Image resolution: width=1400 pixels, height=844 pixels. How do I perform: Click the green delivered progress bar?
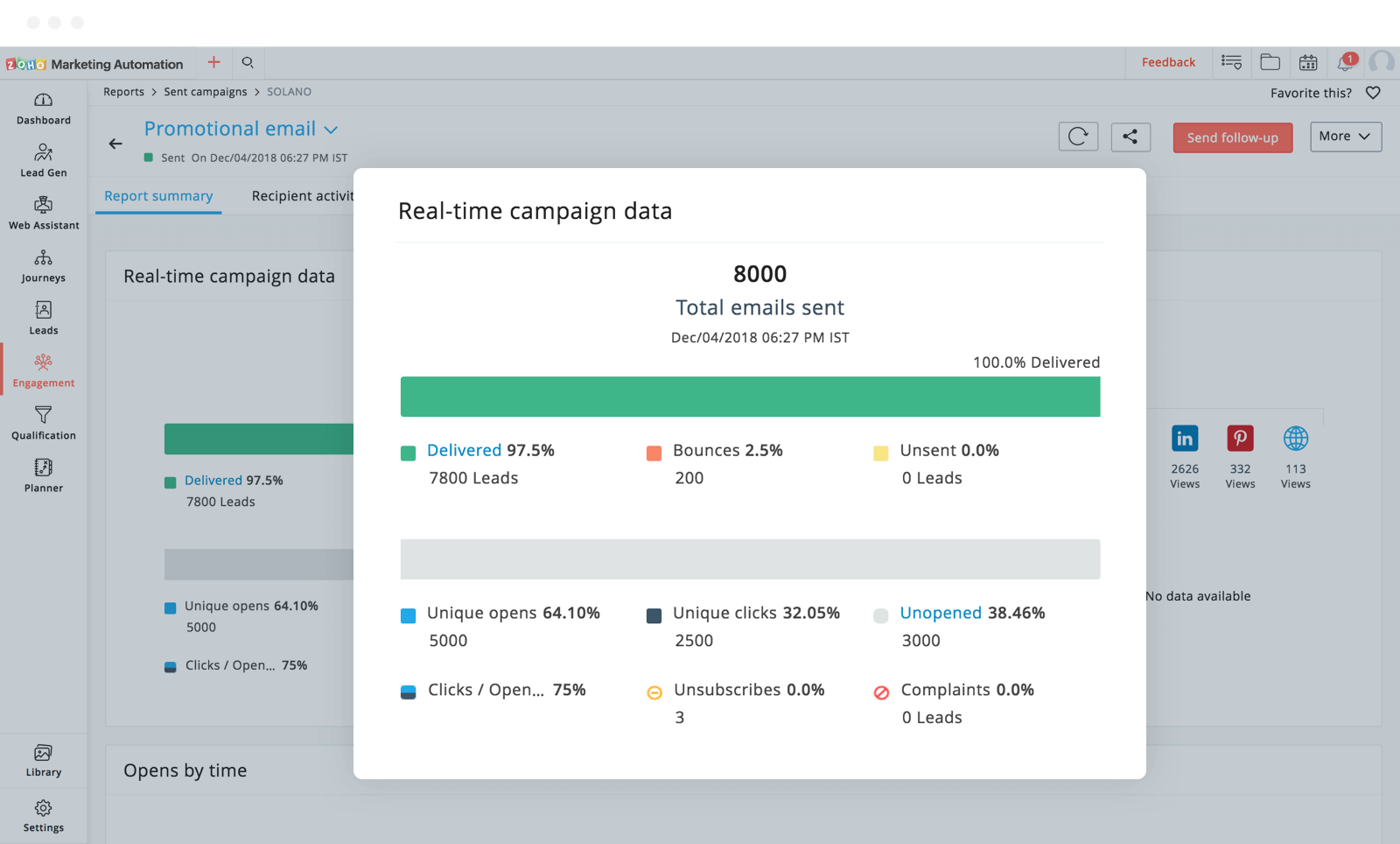pyautogui.click(x=750, y=397)
